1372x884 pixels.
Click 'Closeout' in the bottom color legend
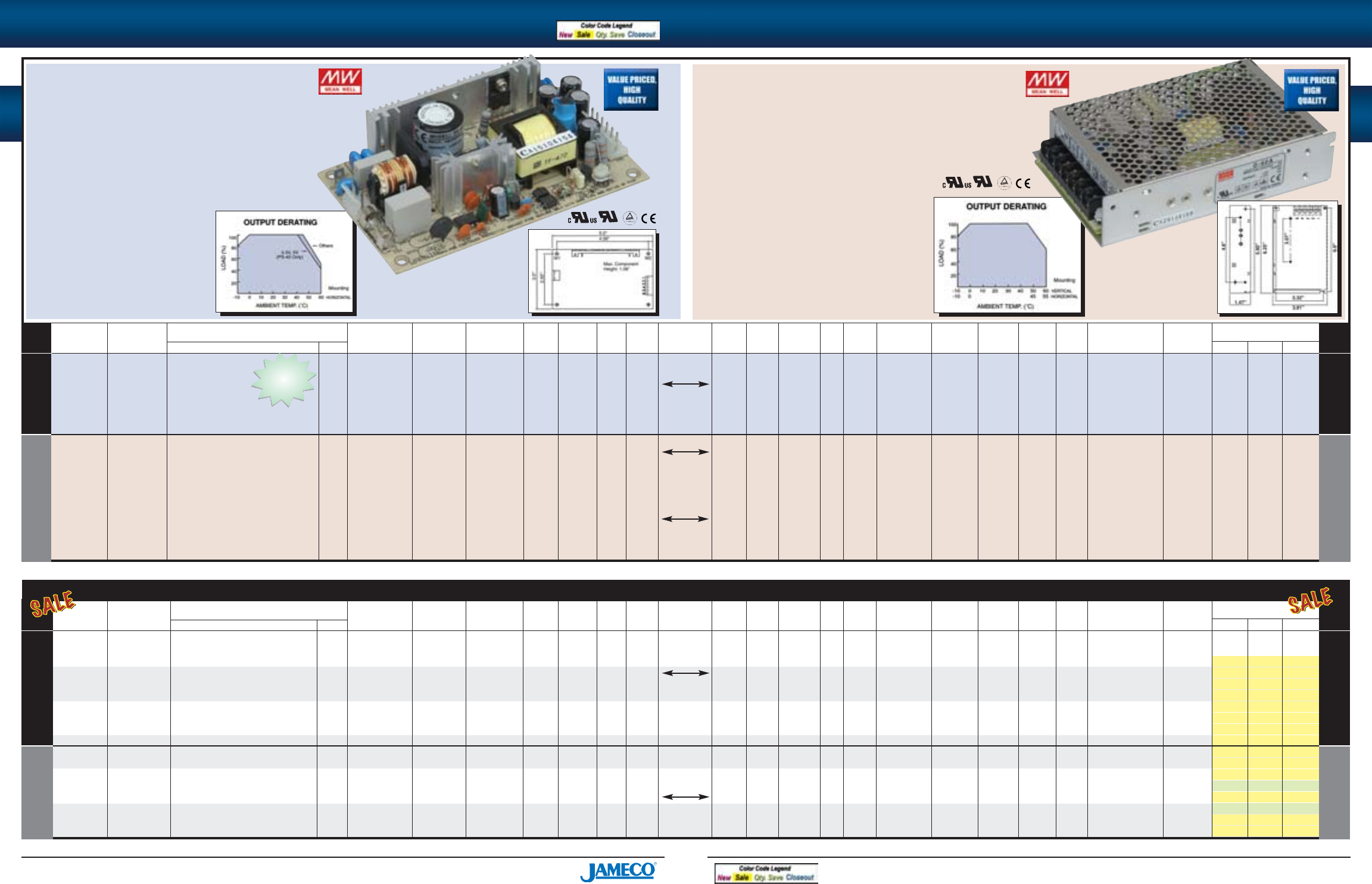click(800, 878)
